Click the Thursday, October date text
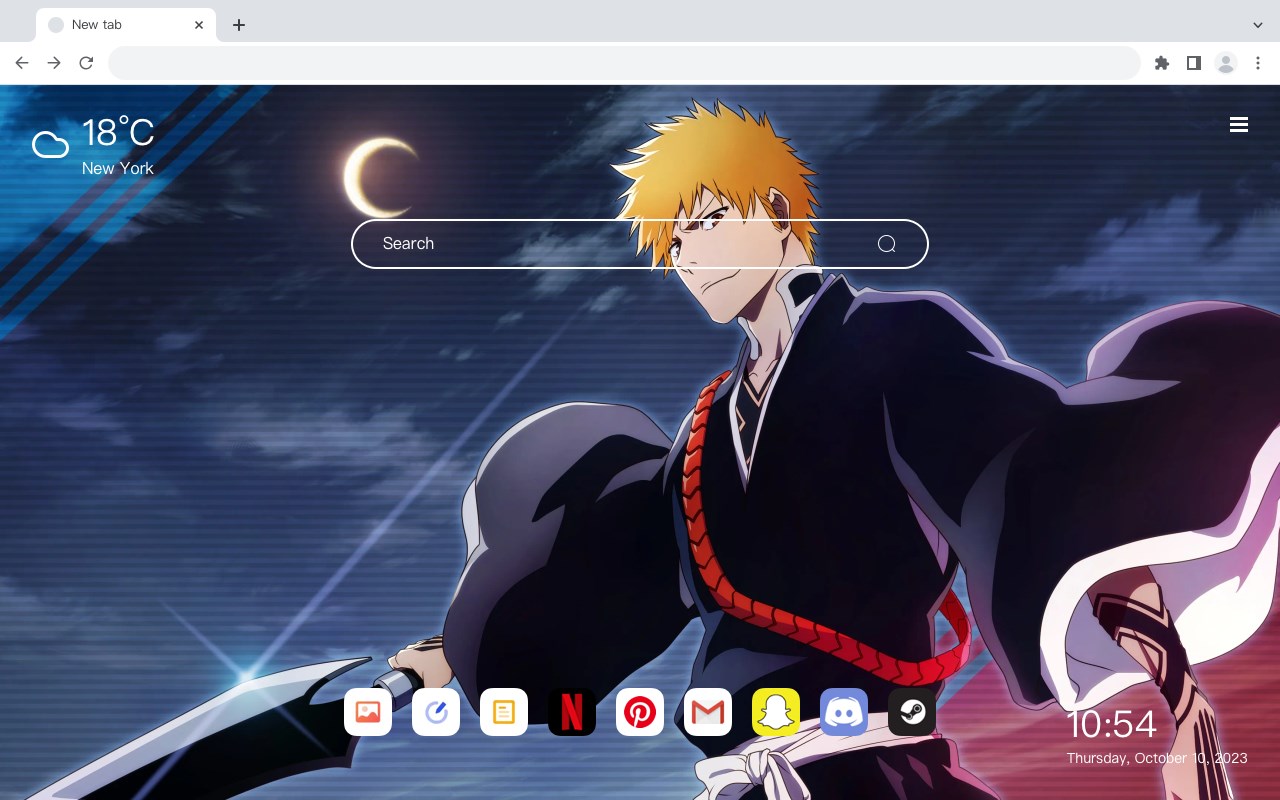Viewport: 1280px width, 800px height. [1157, 758]
